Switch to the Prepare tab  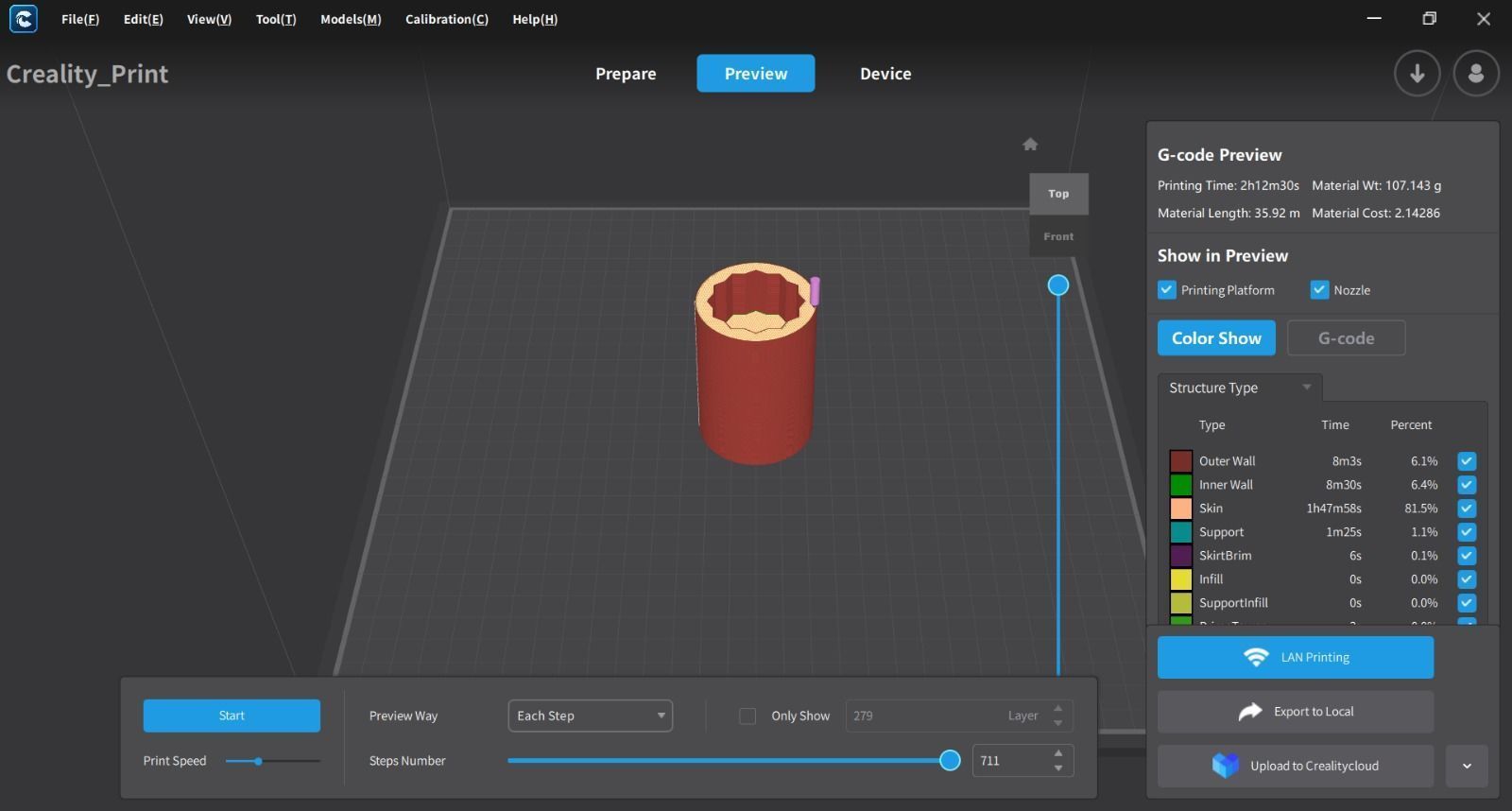626,74
